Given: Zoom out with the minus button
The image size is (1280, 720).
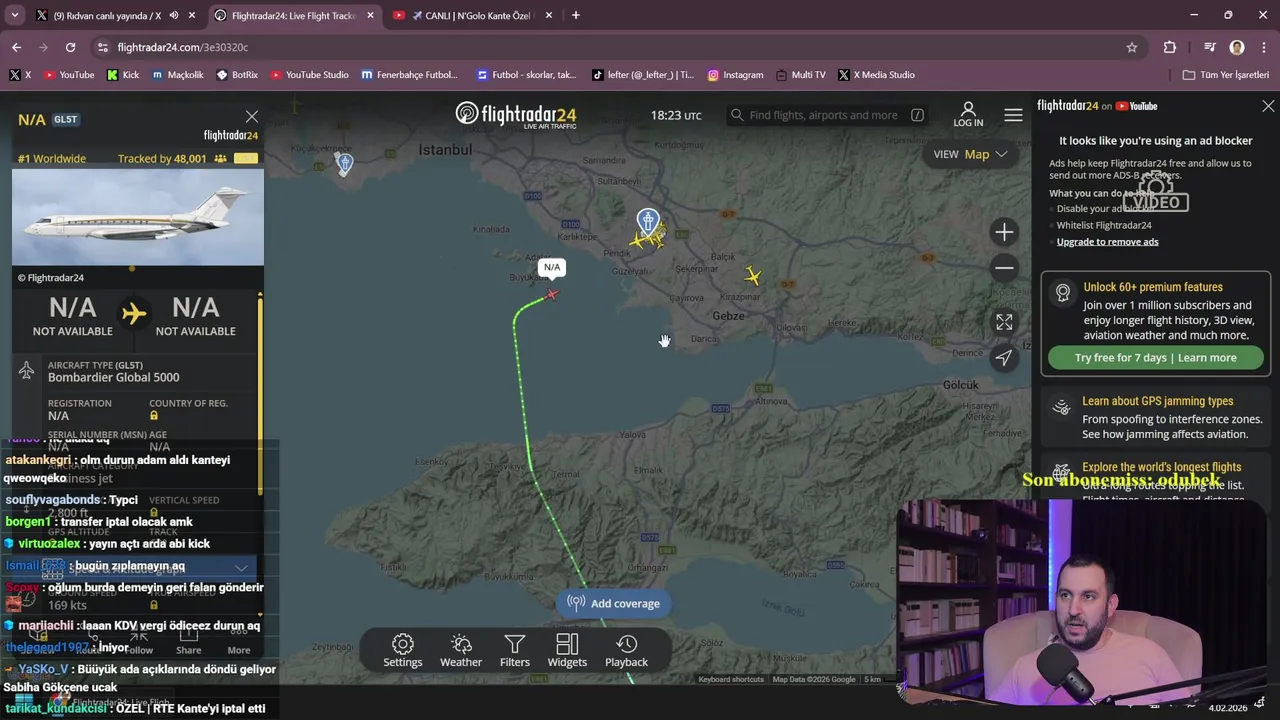Looking at the screenshot, I should click(1004, 267).
